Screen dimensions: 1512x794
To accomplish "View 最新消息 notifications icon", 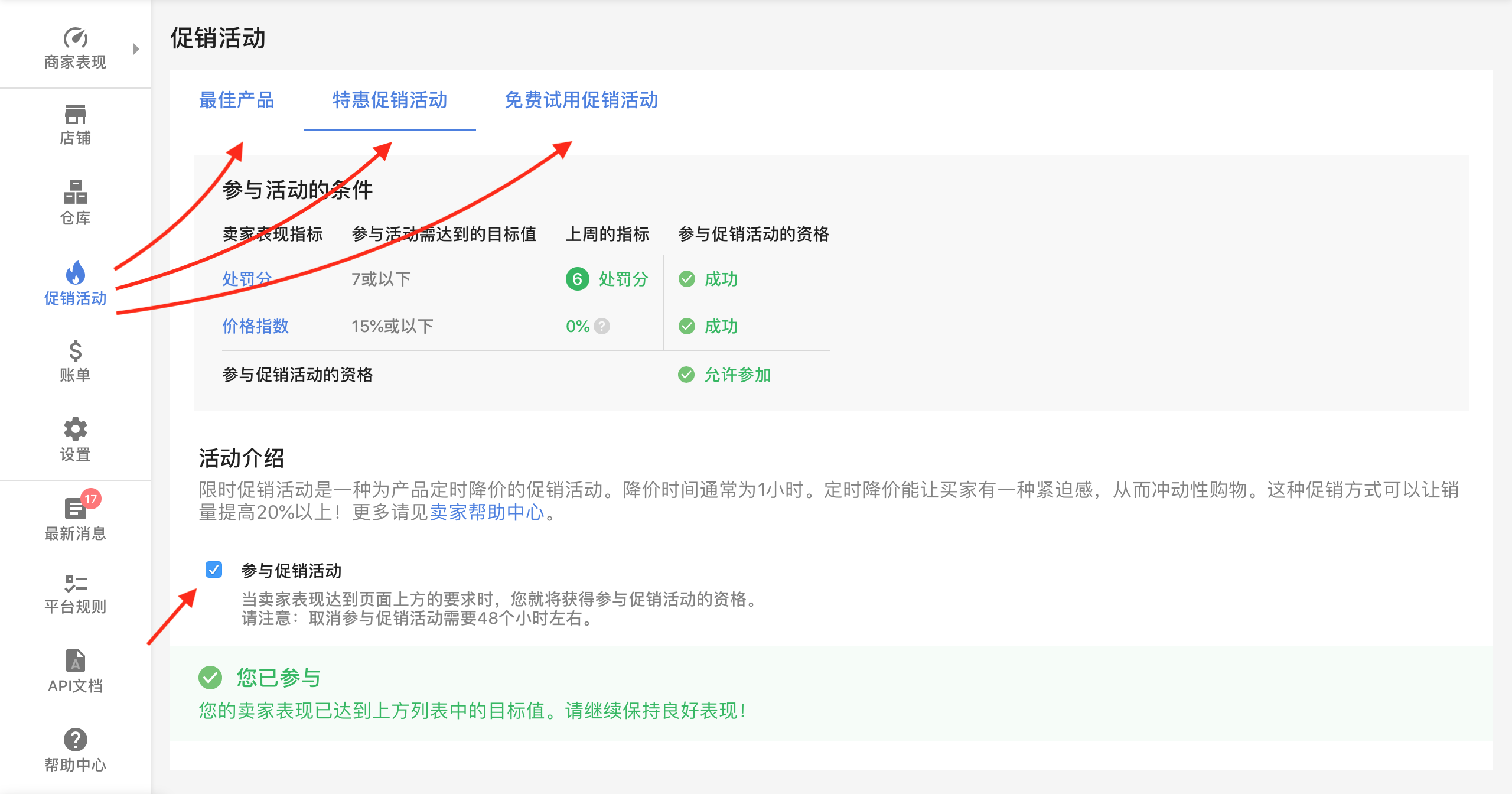I will pyautogui.click(x=75, y=509).
